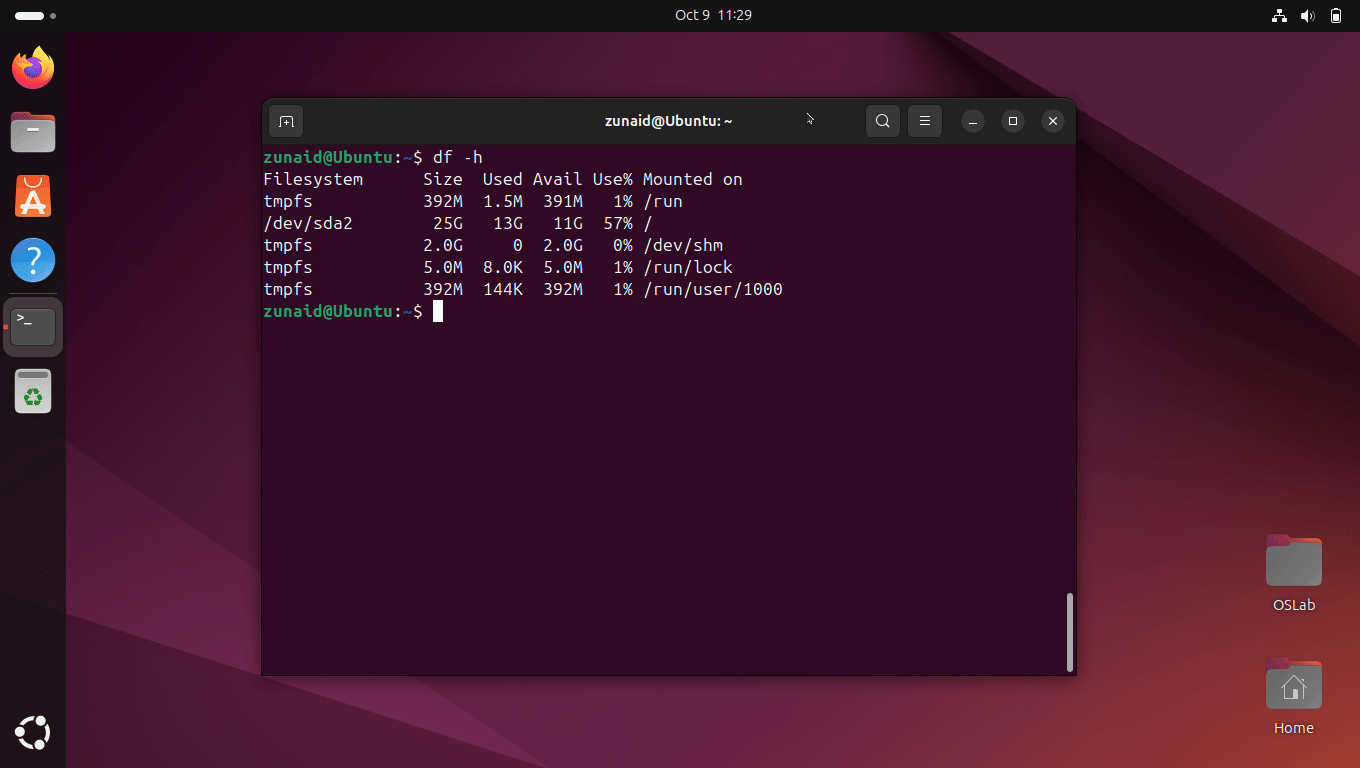Open the calendar from clock Oct 9 11:29
The width and height of the screenshot is (1360, 768).
[713, 15]
